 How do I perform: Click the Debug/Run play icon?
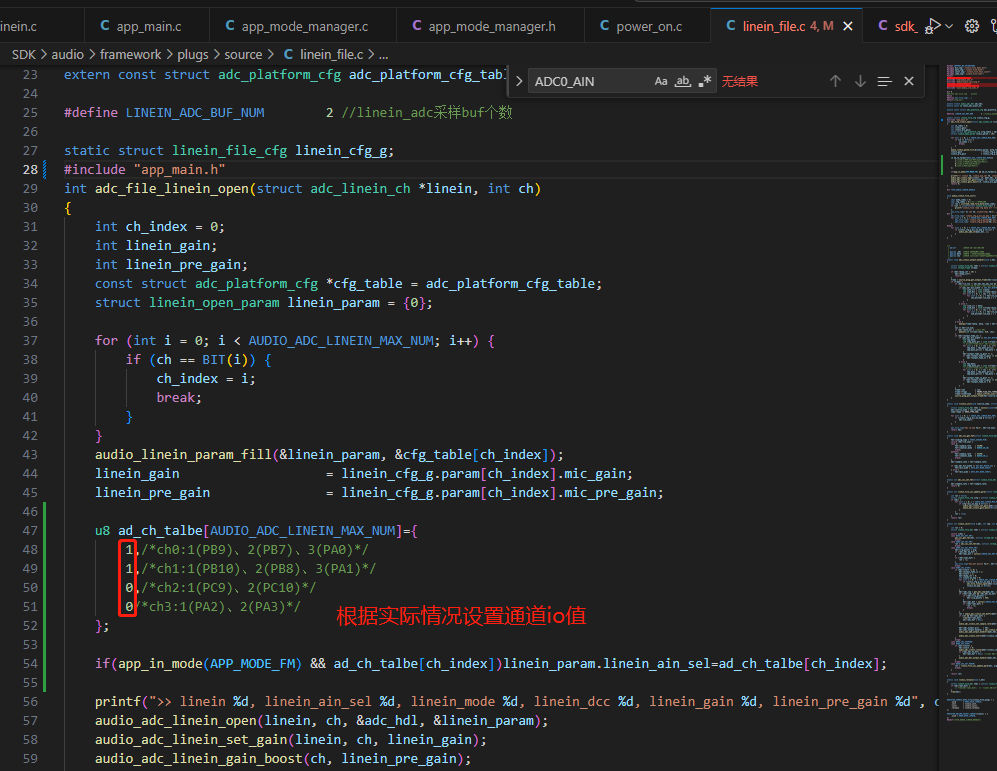[x=932, y=26]
